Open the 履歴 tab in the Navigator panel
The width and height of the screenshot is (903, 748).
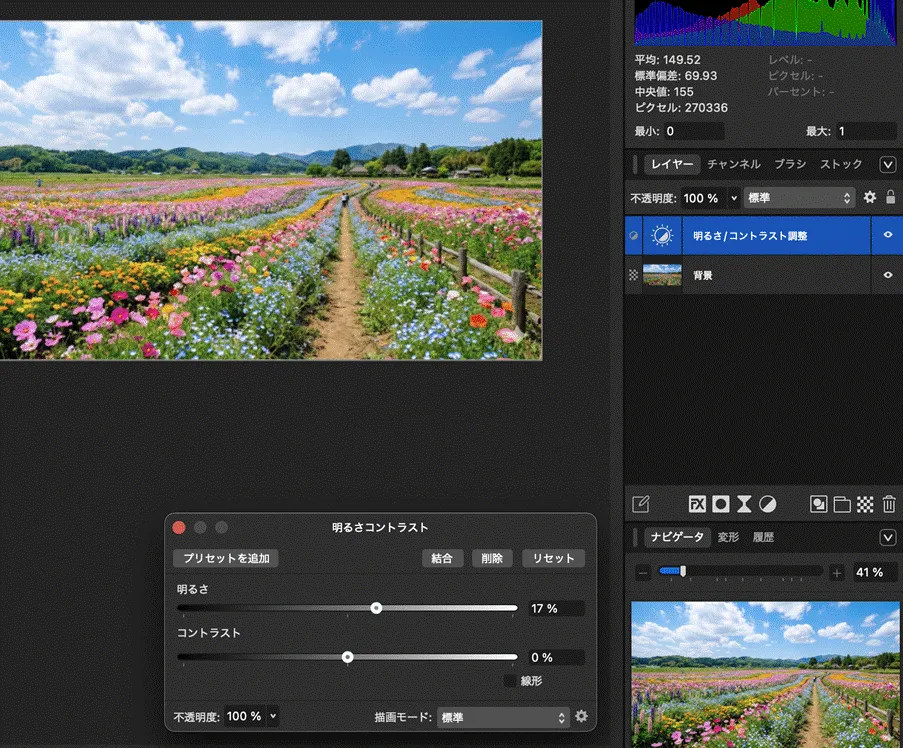tap(764, 537)
